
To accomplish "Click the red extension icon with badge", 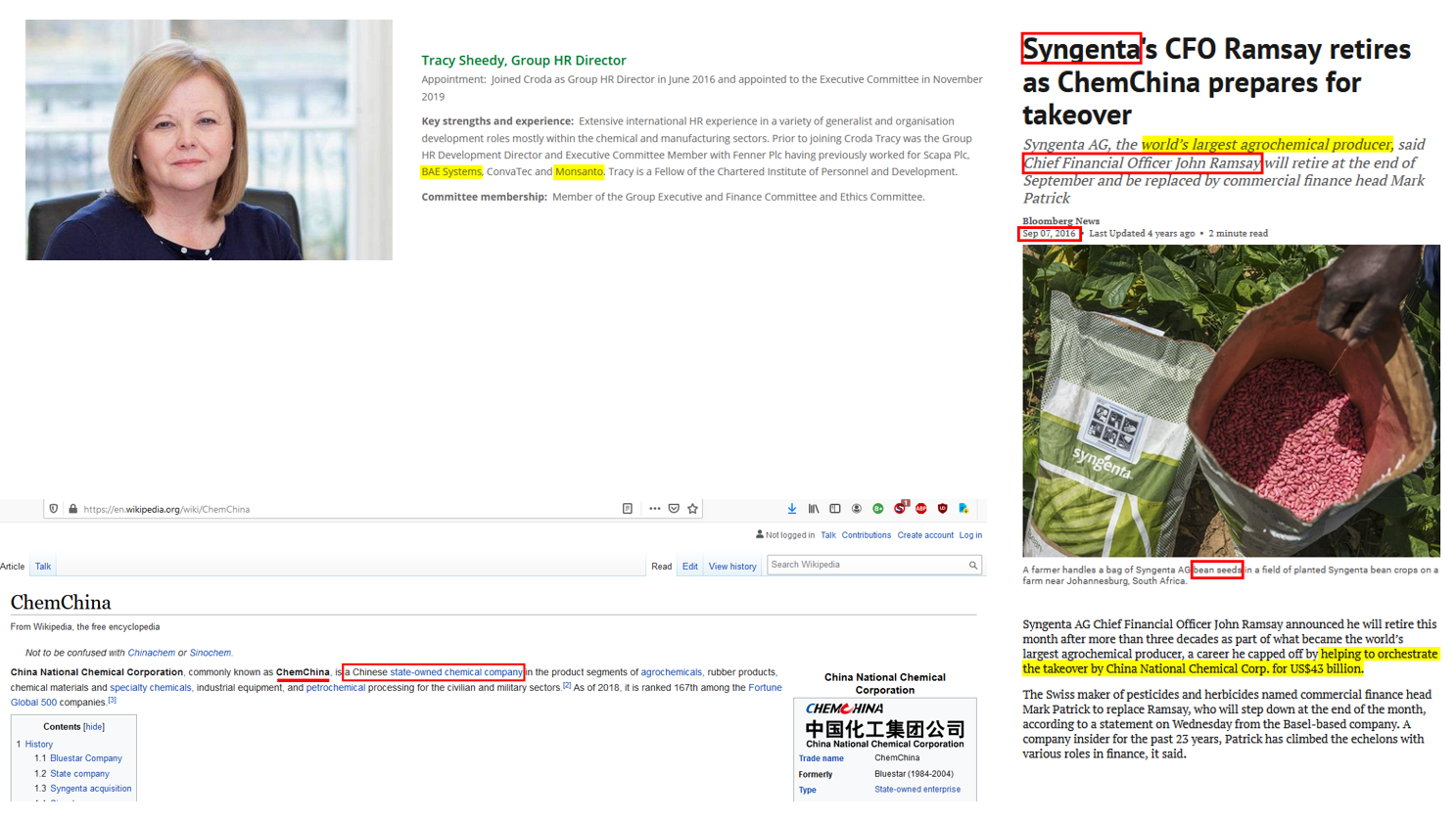I will tap(900, 508).
